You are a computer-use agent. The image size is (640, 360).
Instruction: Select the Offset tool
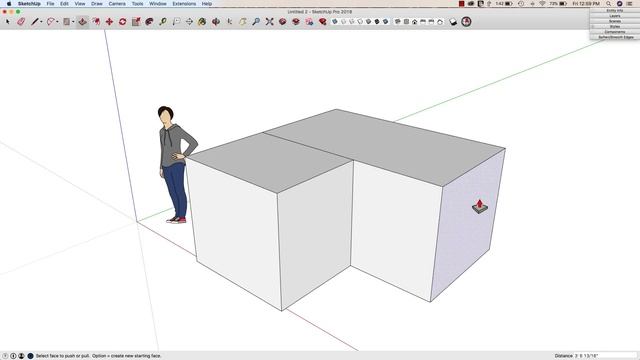click(x=96, y=22)
